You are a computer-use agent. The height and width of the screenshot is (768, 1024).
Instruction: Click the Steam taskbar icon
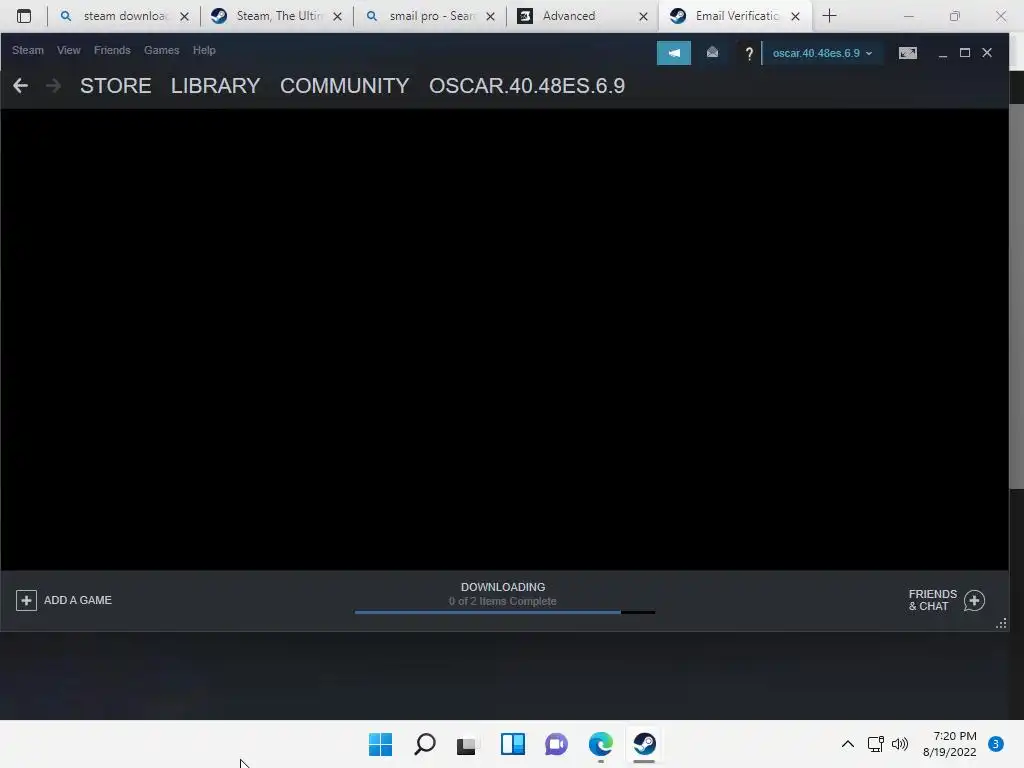[644, 744]
